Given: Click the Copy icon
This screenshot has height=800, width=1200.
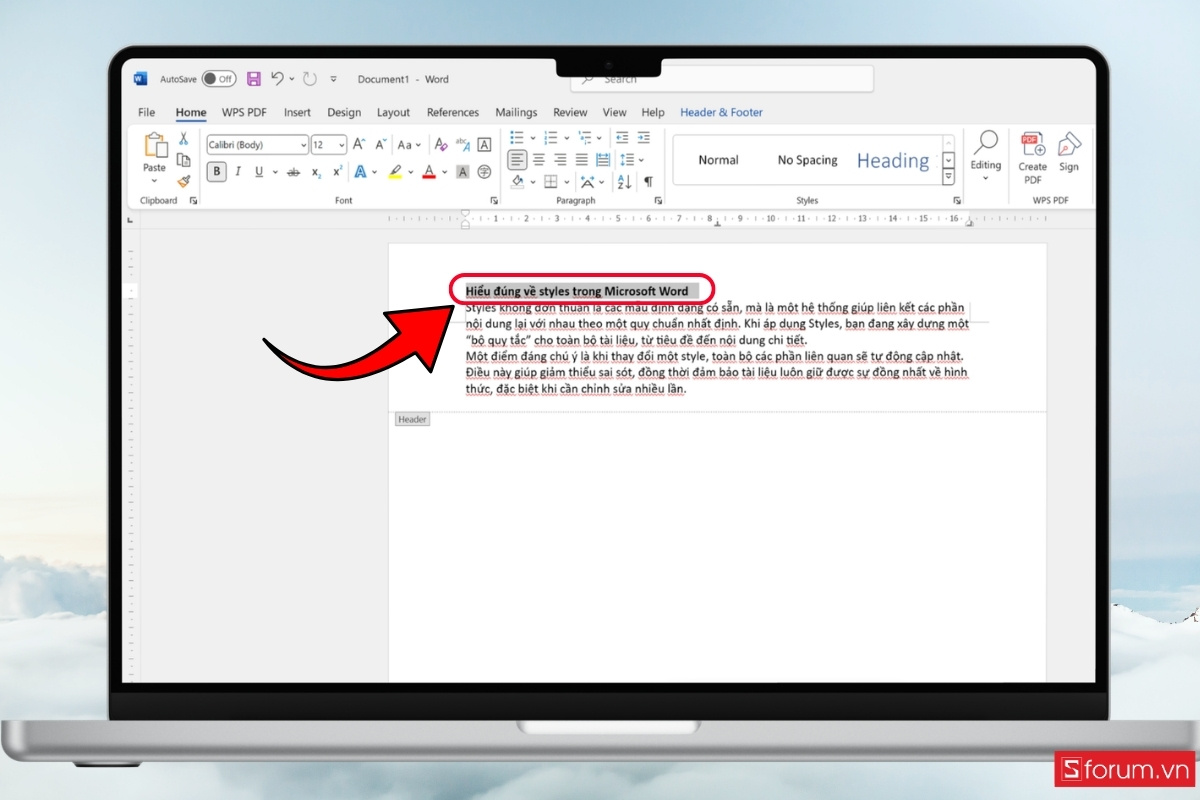Looking at the screenshot, I should pyautogui.click(x=183, y=160).
